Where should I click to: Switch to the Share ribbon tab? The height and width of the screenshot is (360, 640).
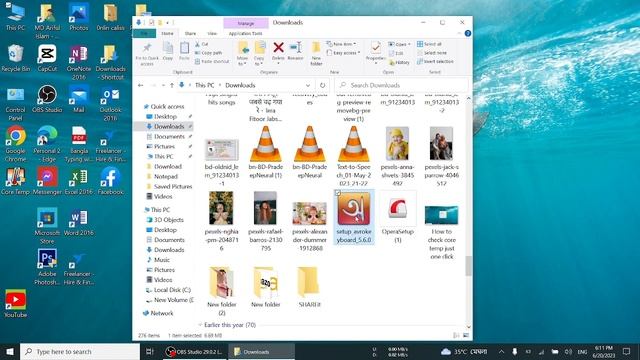(190, 33)
